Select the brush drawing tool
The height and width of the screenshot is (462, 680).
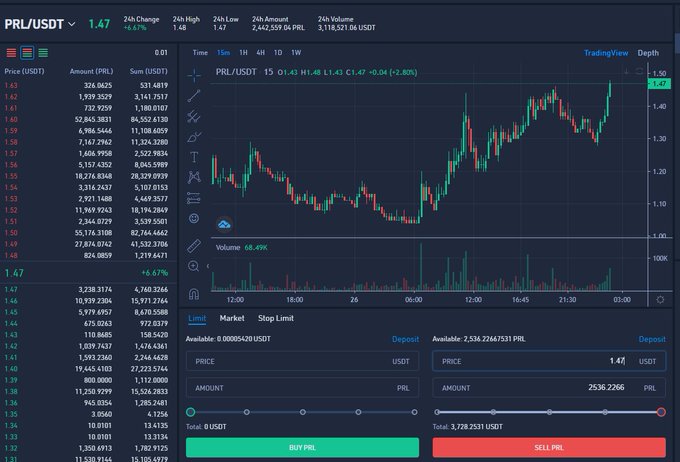194,137
